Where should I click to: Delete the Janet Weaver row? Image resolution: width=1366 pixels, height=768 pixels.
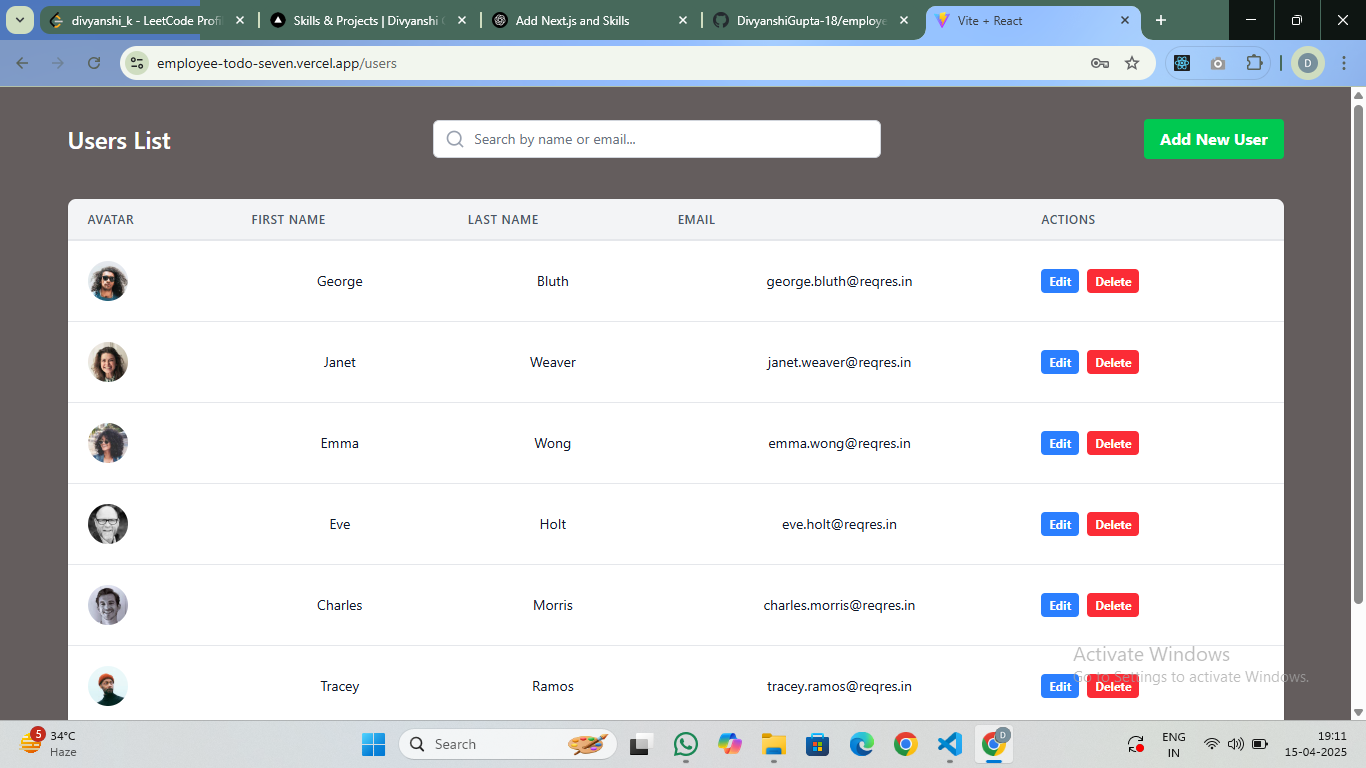pyautogui.click(x=1113, y=362)
